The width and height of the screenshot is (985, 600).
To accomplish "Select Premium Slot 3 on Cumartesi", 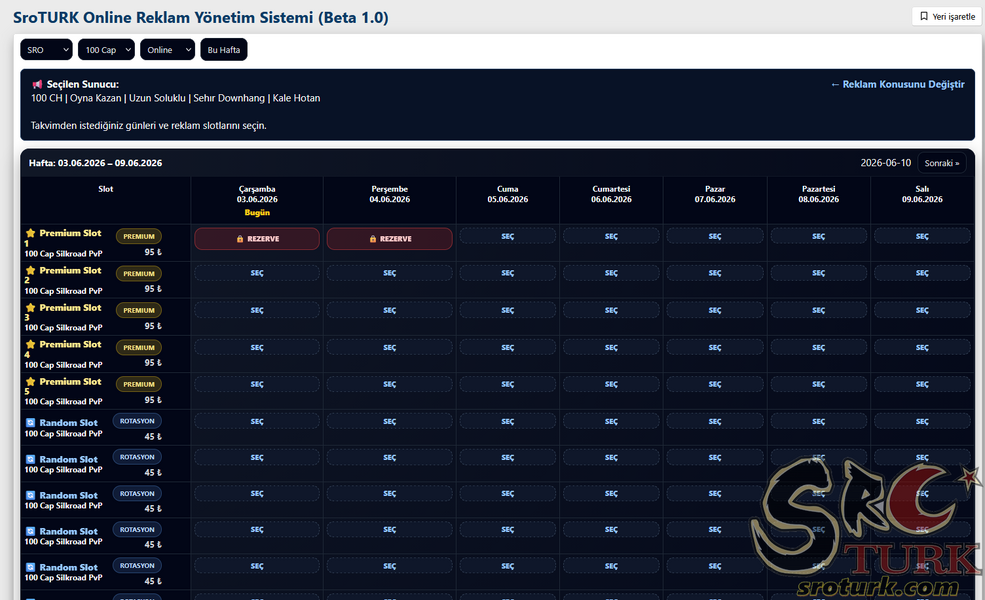I will coord(611,310).
